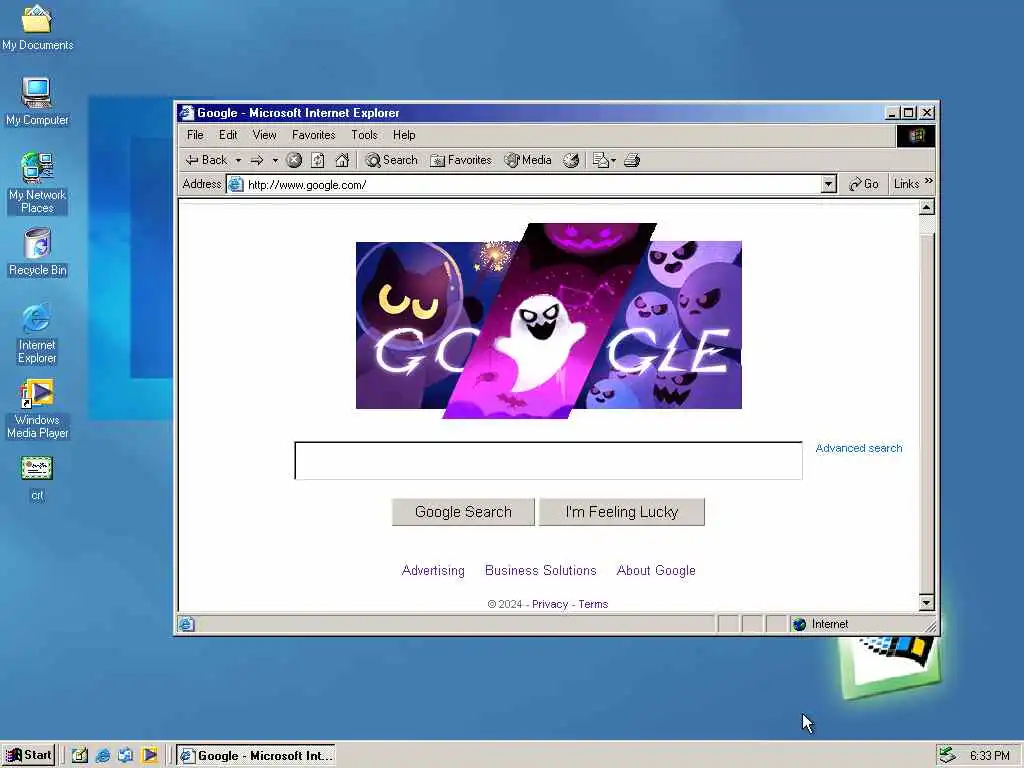This screenshot has height=768, width=1024.
Task: Open the Windows Start menu
Action: pos(29,756)
